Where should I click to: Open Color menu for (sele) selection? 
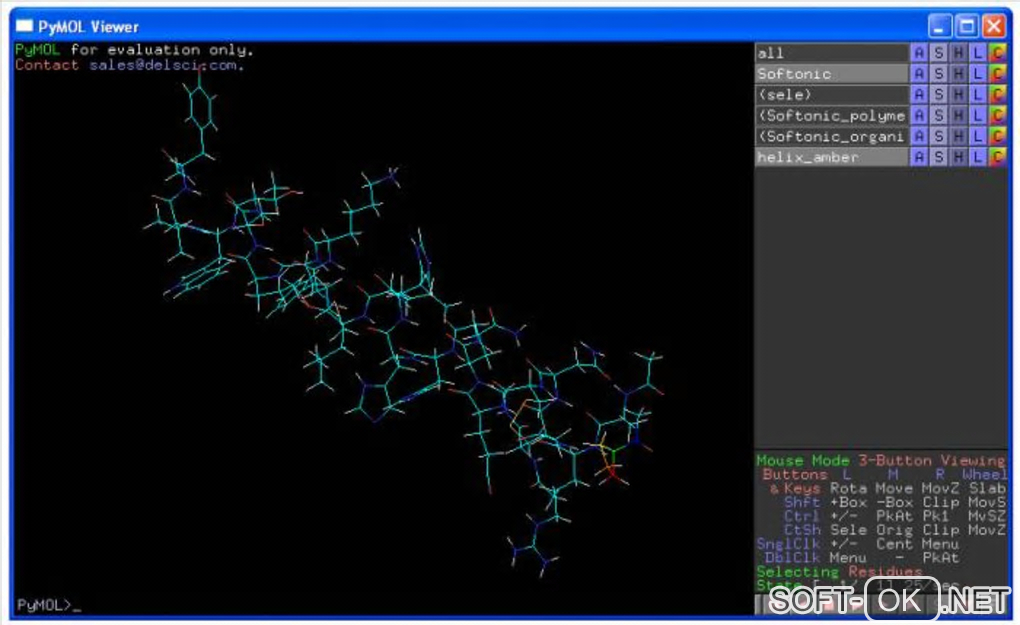(997, 94)
